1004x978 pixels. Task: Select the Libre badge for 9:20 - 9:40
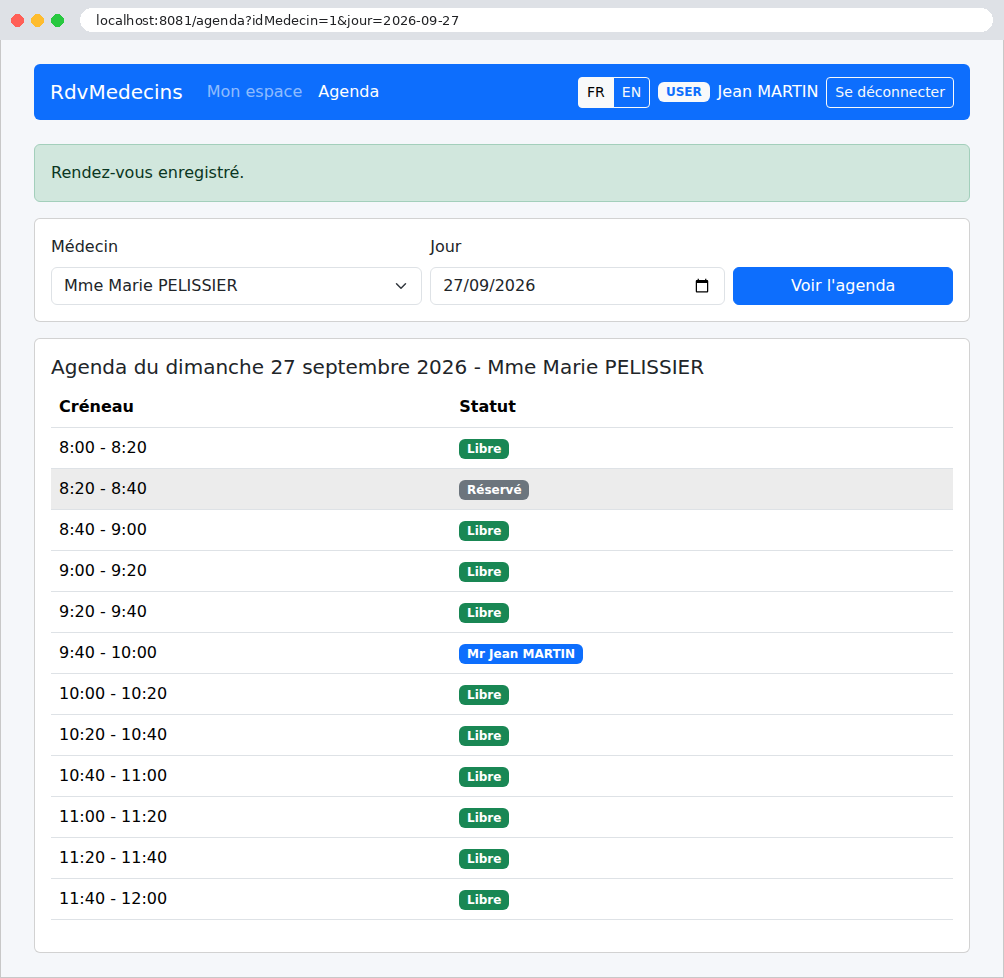click(x=483, y=612)
